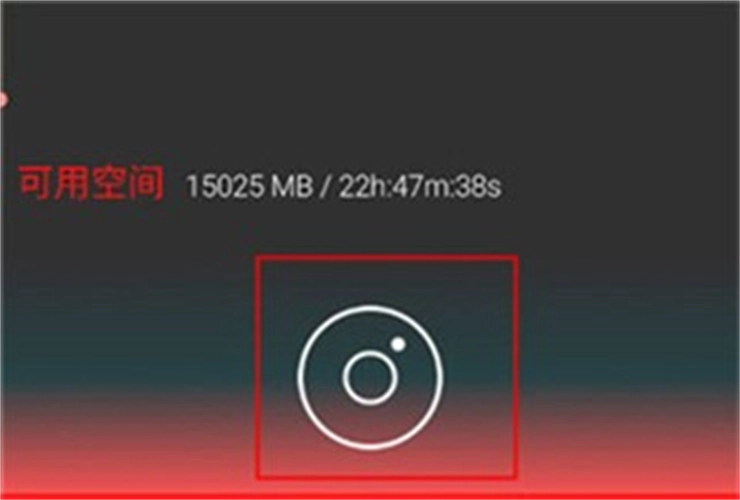Click inside the red highlighted square
740x500 pixels.
pos(387,367)
